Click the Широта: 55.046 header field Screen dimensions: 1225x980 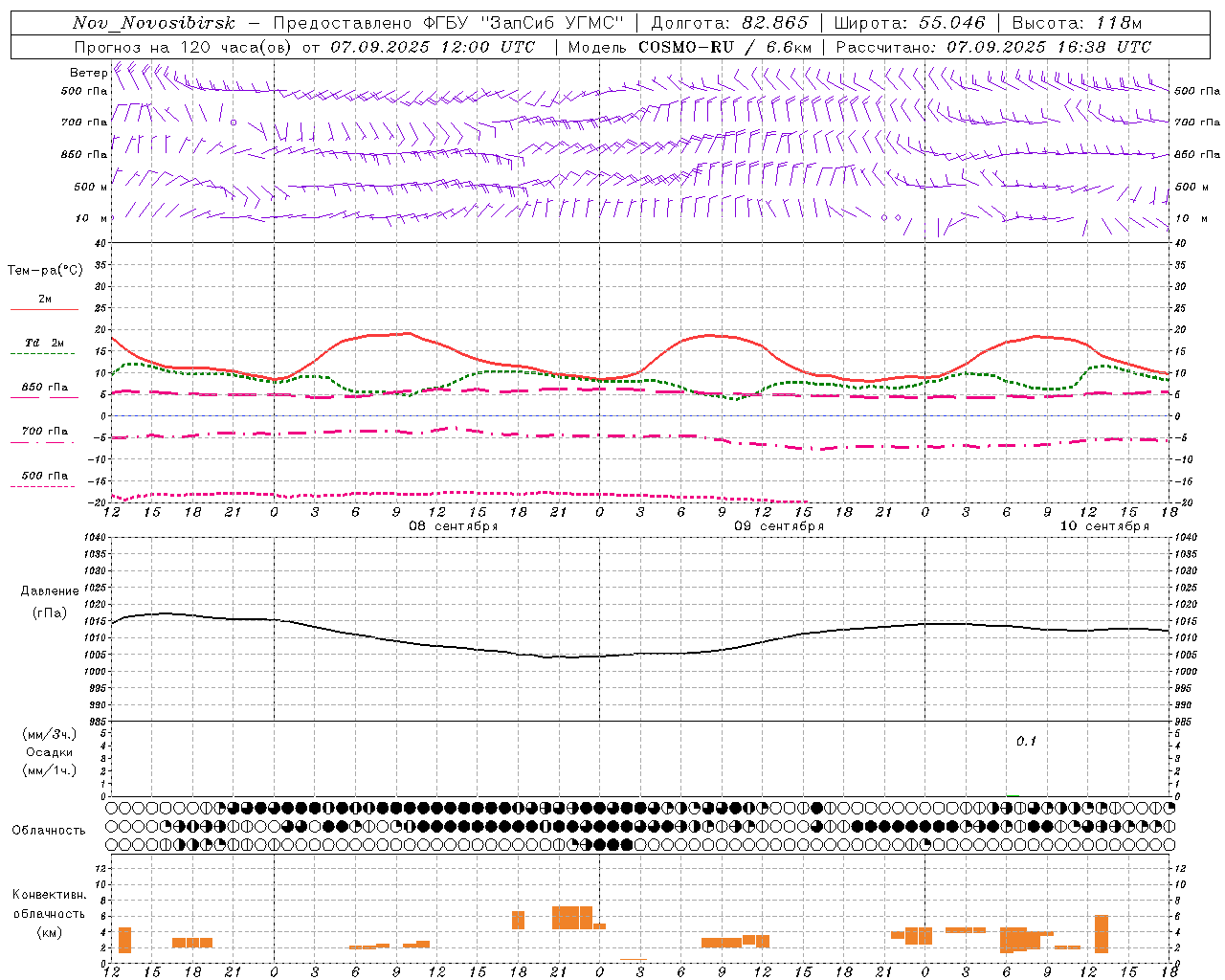pyautogui.click(x=909, y=23)
